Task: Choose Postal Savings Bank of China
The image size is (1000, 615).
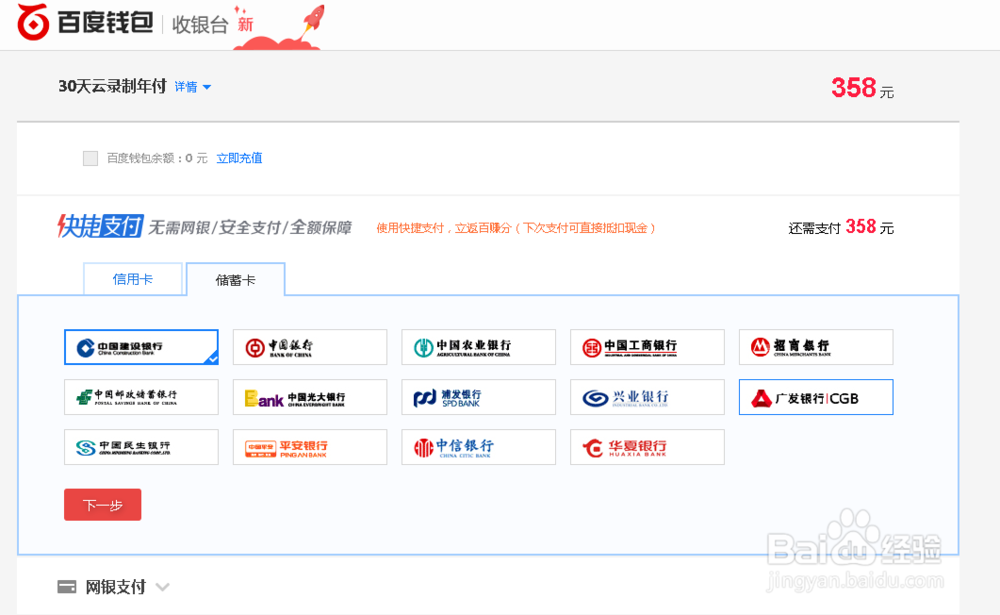Action: pos(141,397)
